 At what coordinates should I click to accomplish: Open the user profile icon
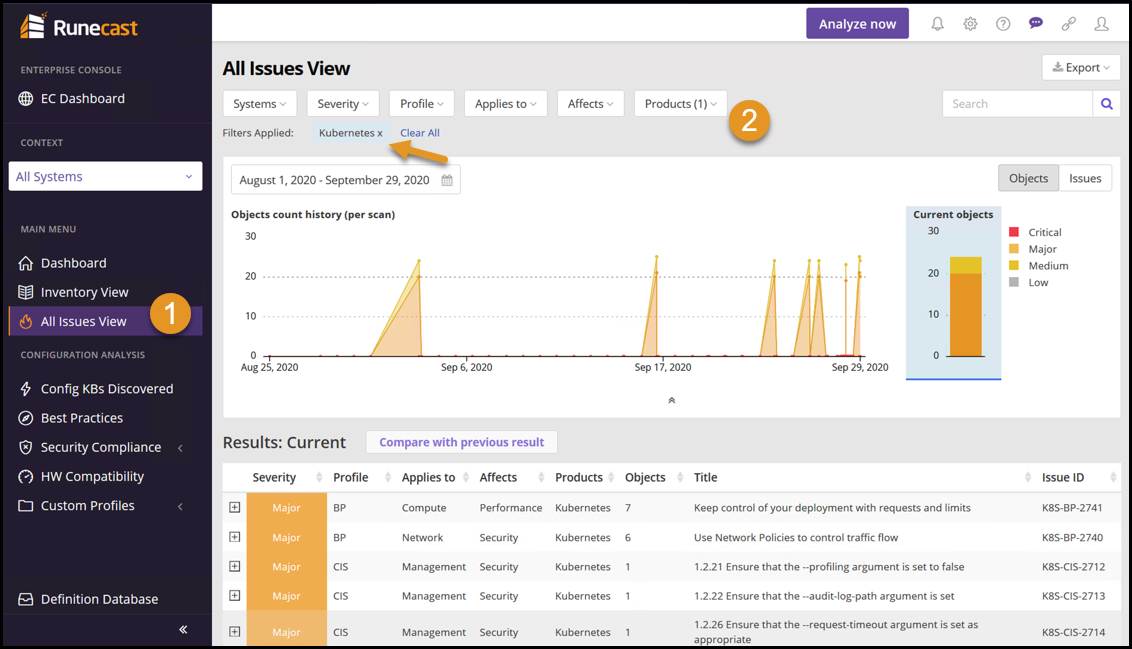coord(1102,24)
